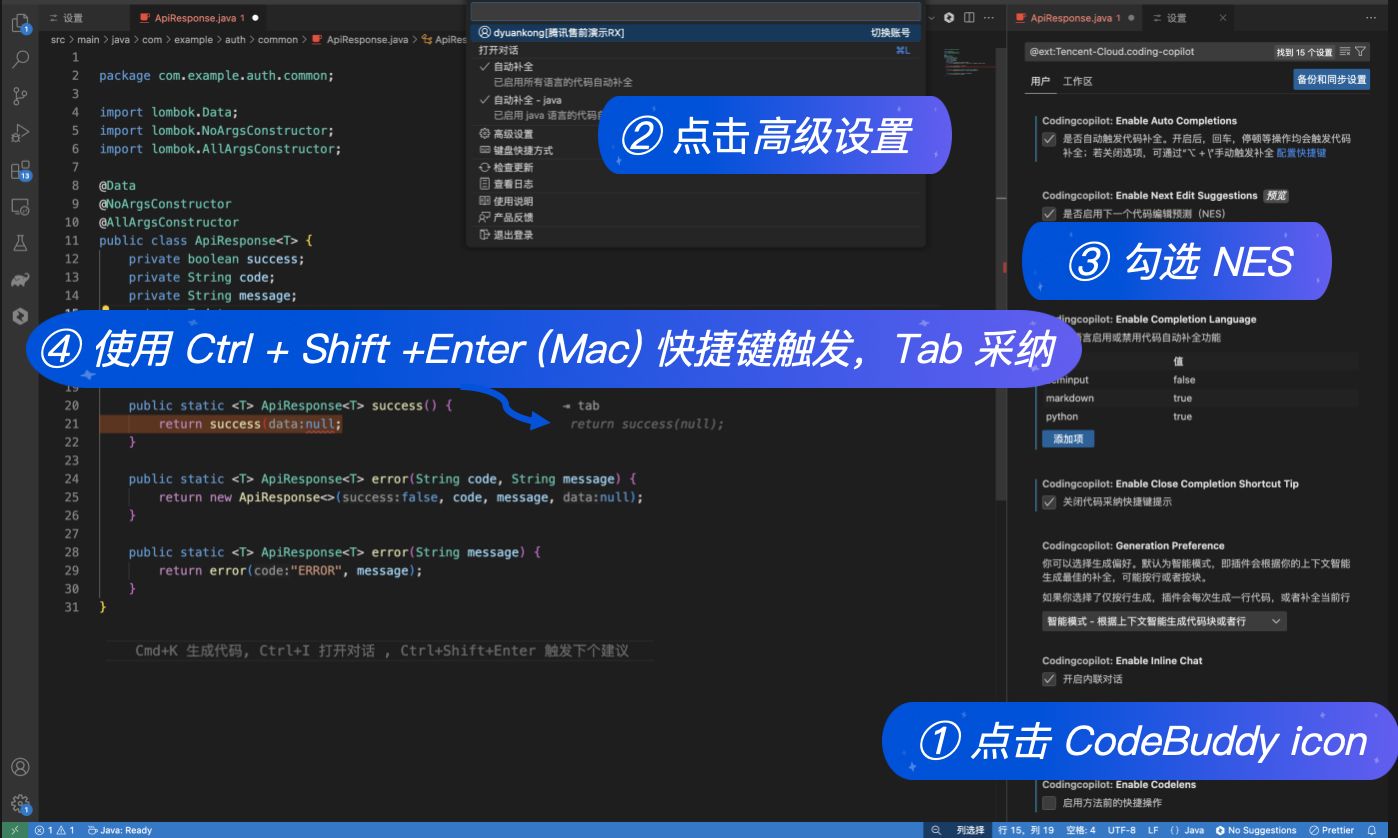Click the CodeBuddy icon in activity bar

[x=20, y=316]
